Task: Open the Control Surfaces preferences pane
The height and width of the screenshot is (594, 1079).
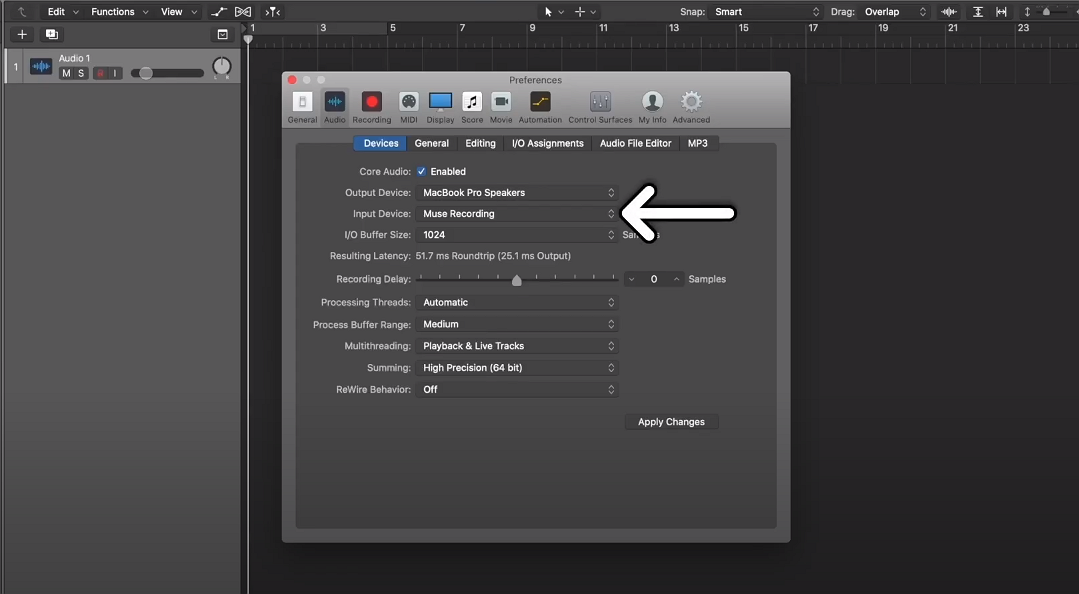Action: [599, 105]
